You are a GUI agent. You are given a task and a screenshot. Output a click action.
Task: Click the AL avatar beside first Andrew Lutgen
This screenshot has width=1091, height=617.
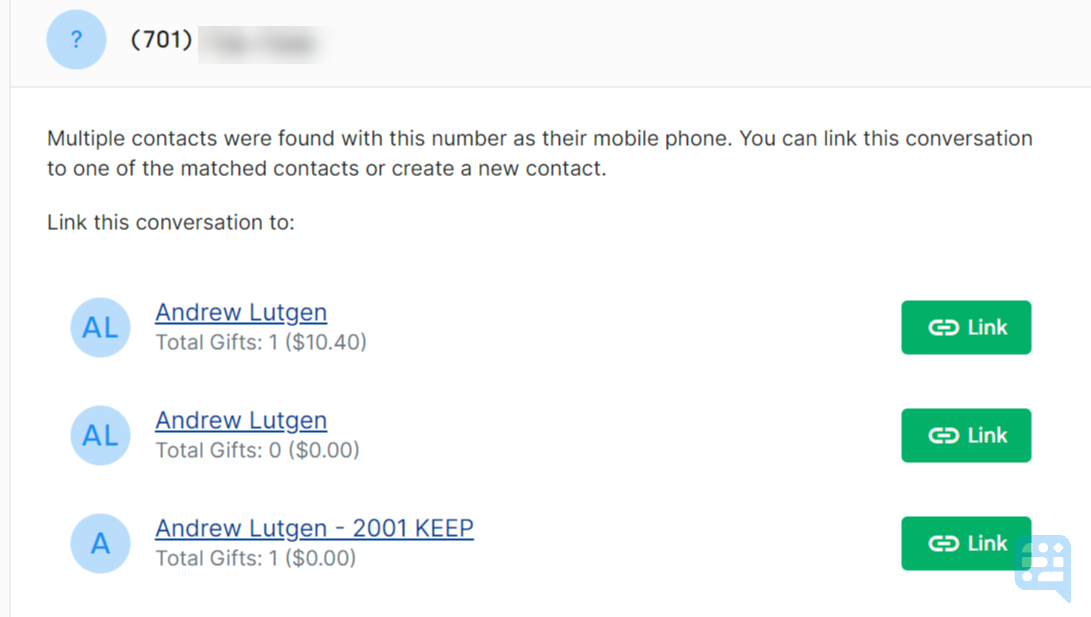click(100, 327)
